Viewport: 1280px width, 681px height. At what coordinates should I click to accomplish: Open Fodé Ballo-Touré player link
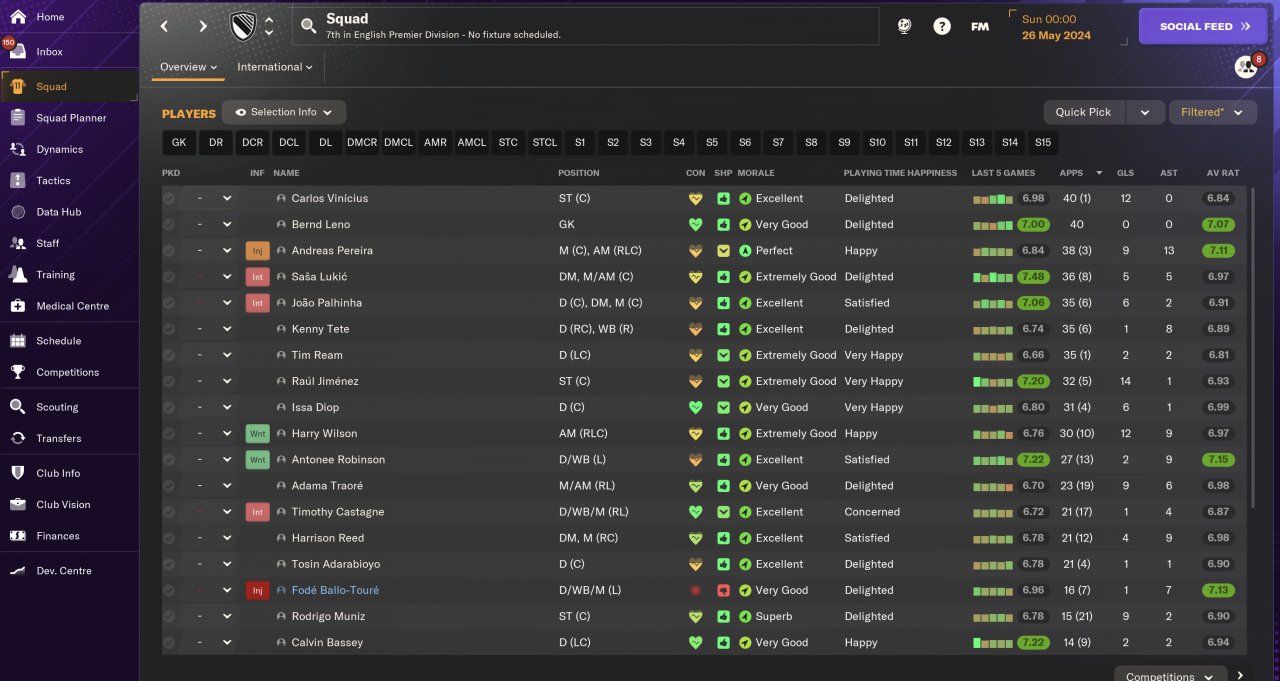(335, 590)
